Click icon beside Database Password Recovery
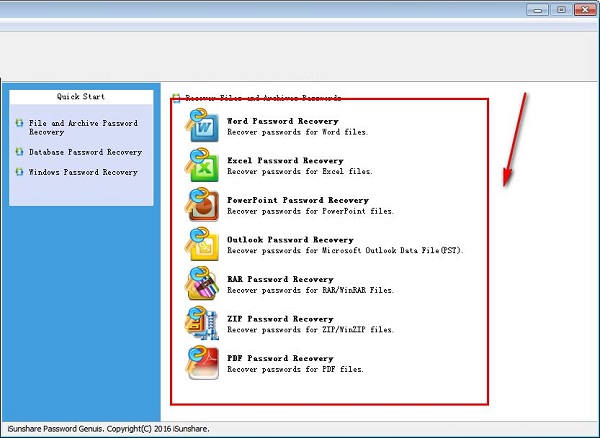This screenshot has width=600, height=438. point(19,152)
